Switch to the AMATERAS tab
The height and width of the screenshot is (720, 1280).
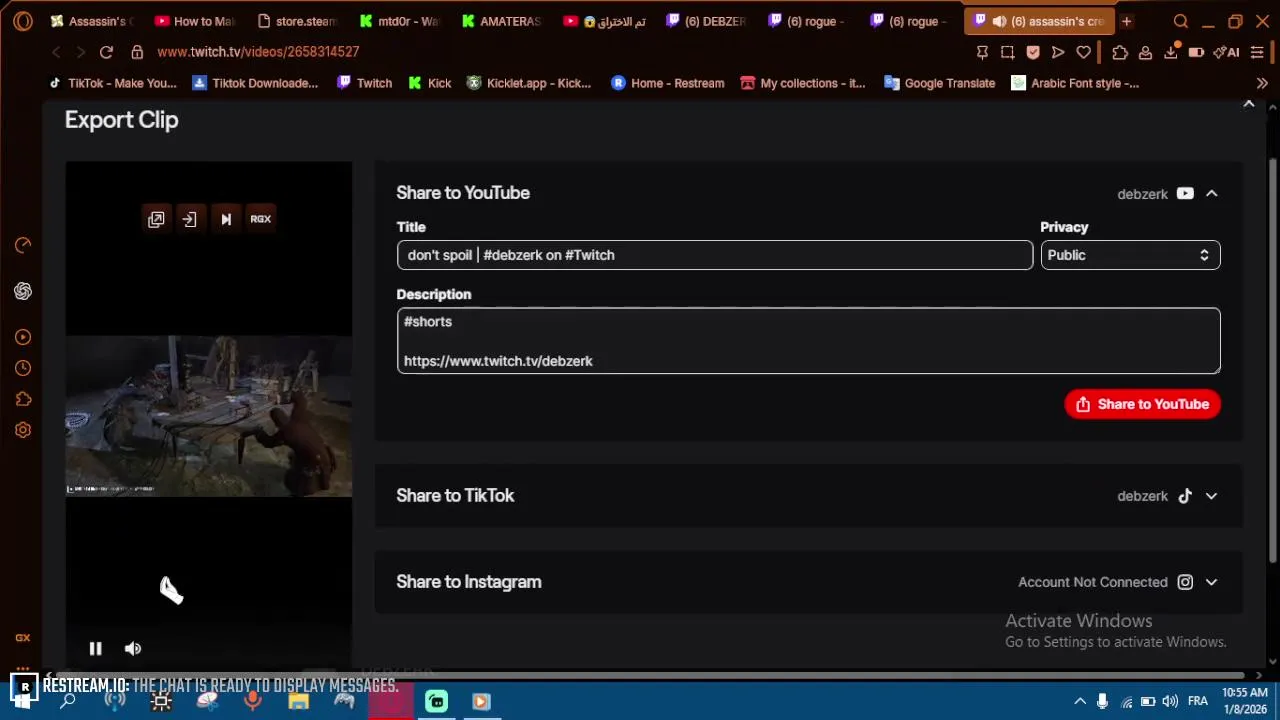pyautogui.click(x=502, y=21)
